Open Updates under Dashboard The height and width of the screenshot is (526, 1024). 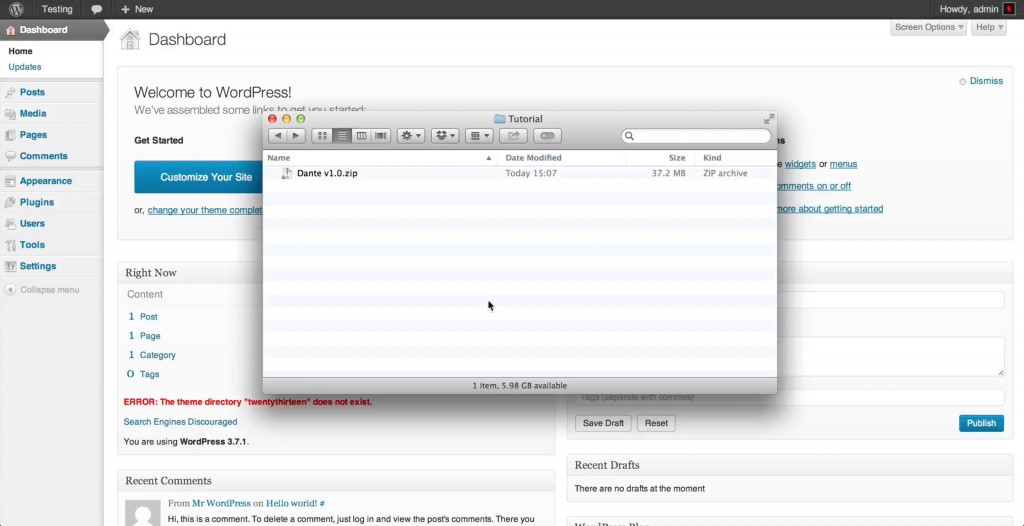[x=25, y=67]
